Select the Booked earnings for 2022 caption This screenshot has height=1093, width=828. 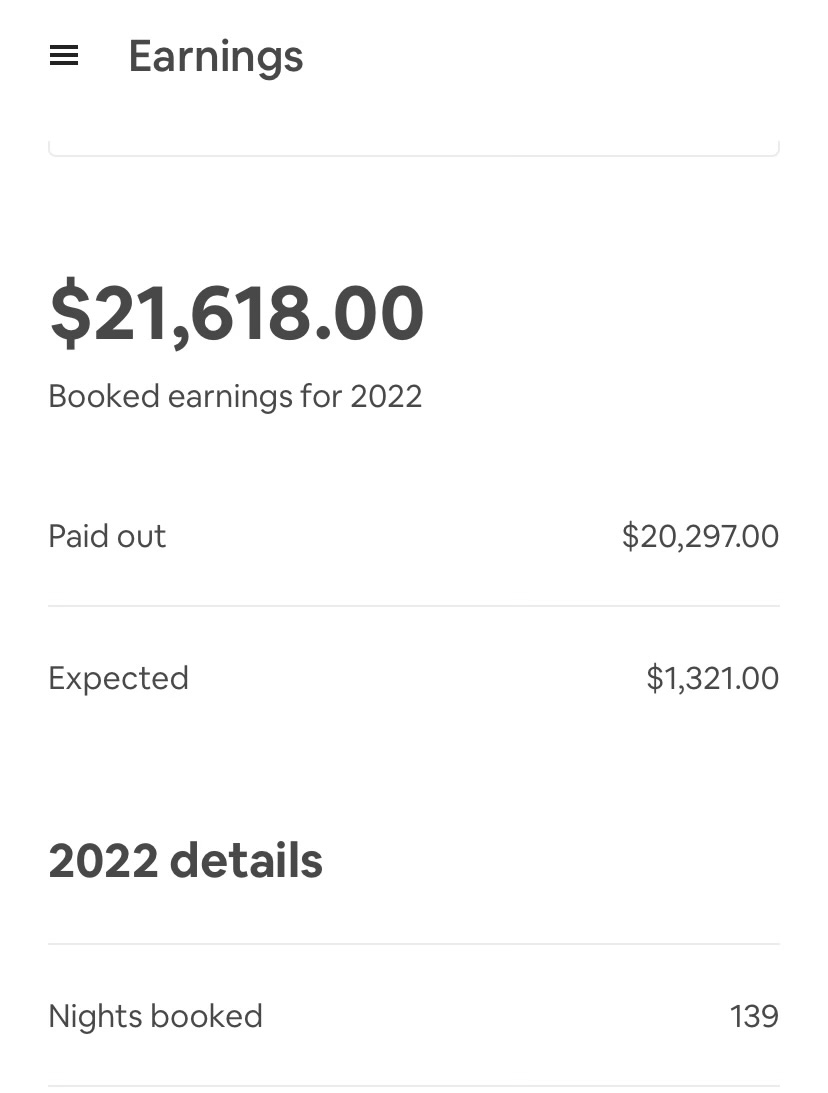[x=235, y=396]
